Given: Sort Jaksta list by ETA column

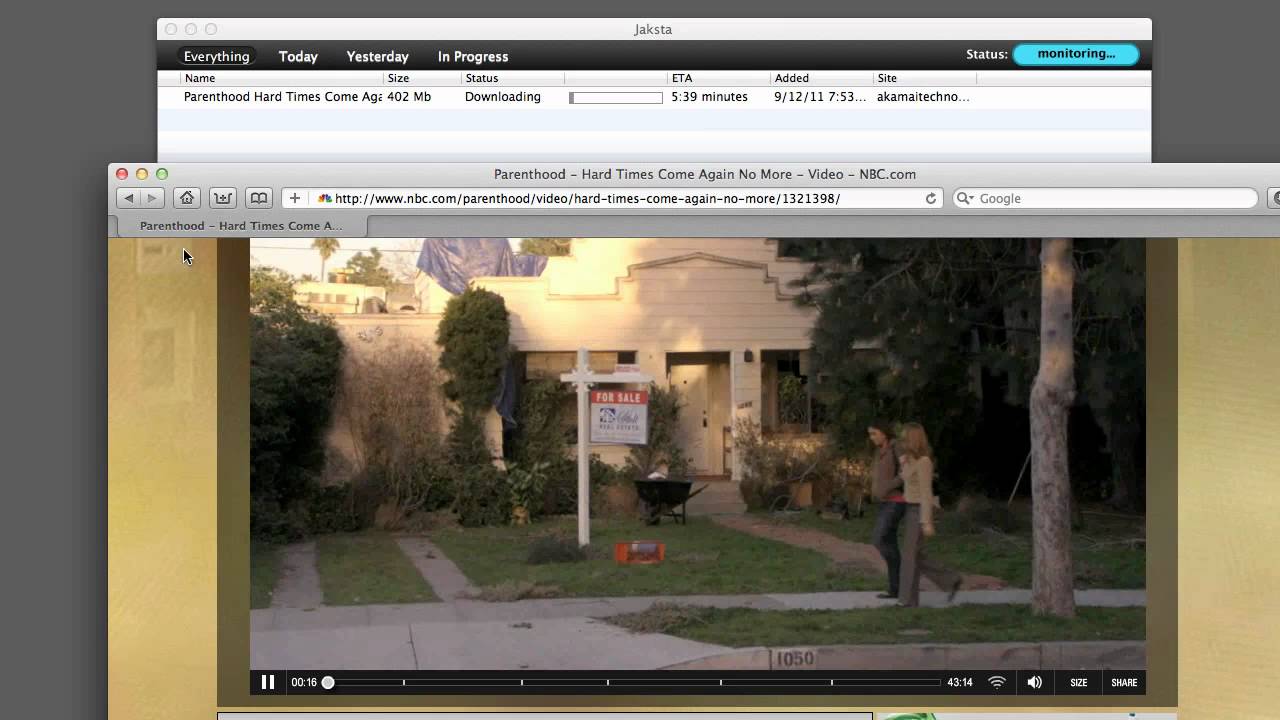Looking at the screenshot, I should coord(719,78).
